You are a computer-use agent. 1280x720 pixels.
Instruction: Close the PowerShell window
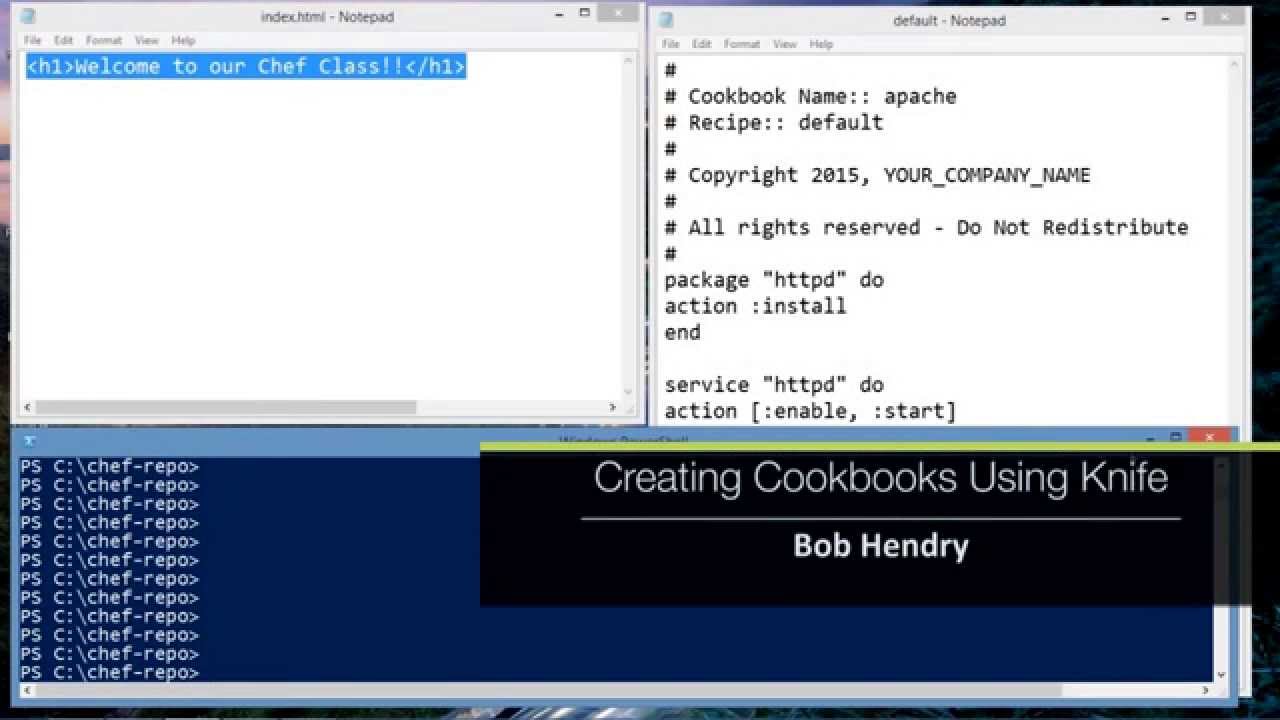pos(1210,437)
